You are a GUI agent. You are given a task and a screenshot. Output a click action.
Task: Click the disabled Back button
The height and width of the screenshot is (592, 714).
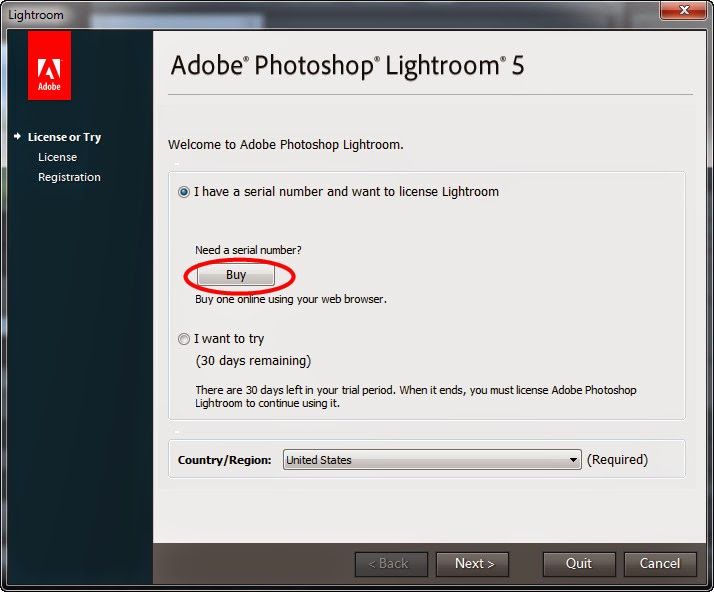[391, 564]
